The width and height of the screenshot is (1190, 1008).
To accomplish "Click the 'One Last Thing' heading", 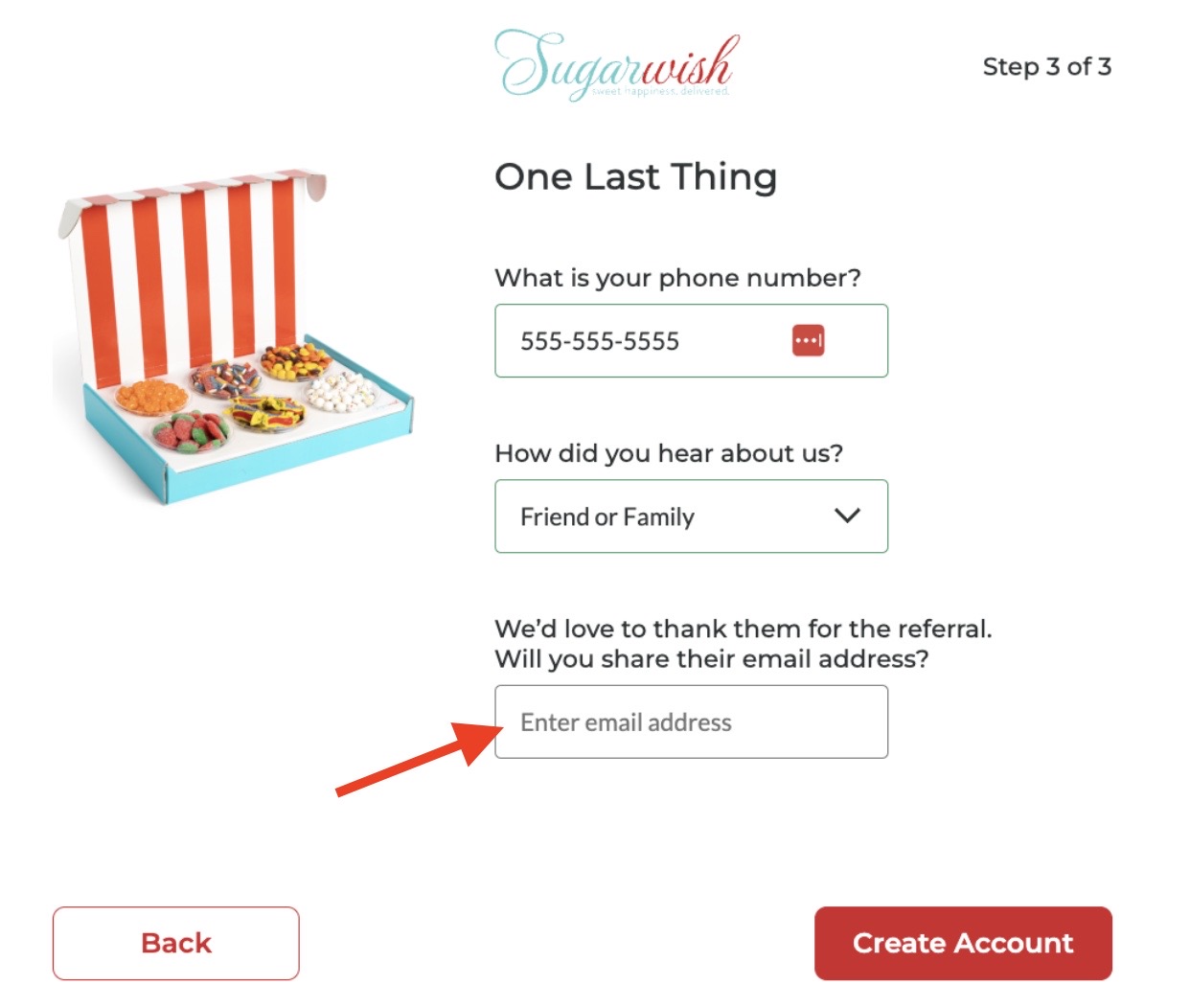I will coord(635,177).
